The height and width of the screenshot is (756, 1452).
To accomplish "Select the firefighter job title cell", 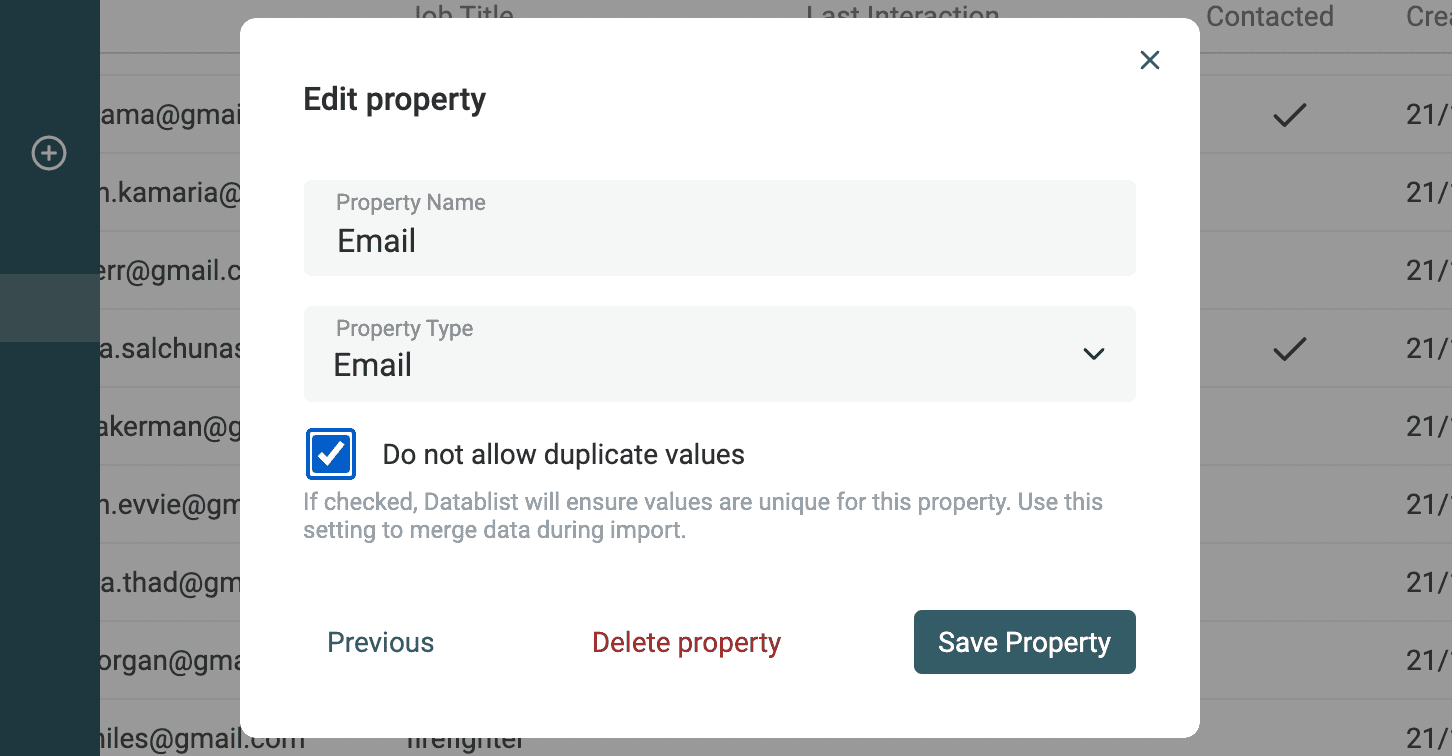I will [464, 740].
